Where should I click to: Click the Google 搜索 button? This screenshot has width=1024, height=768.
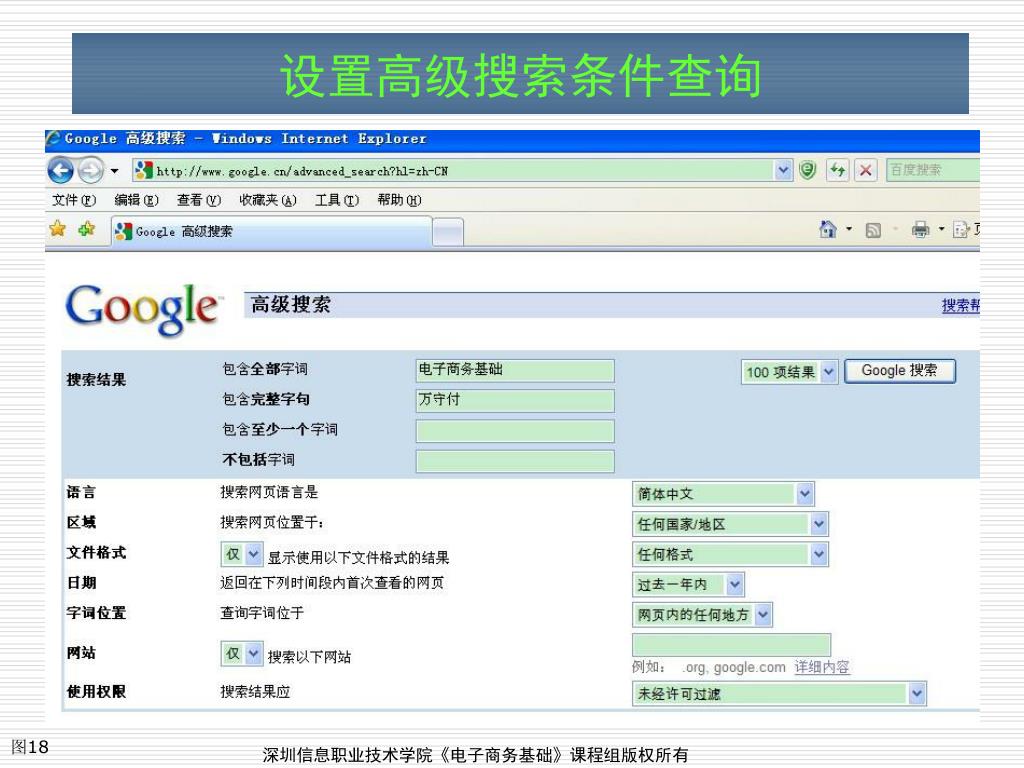tap(900, 371)
